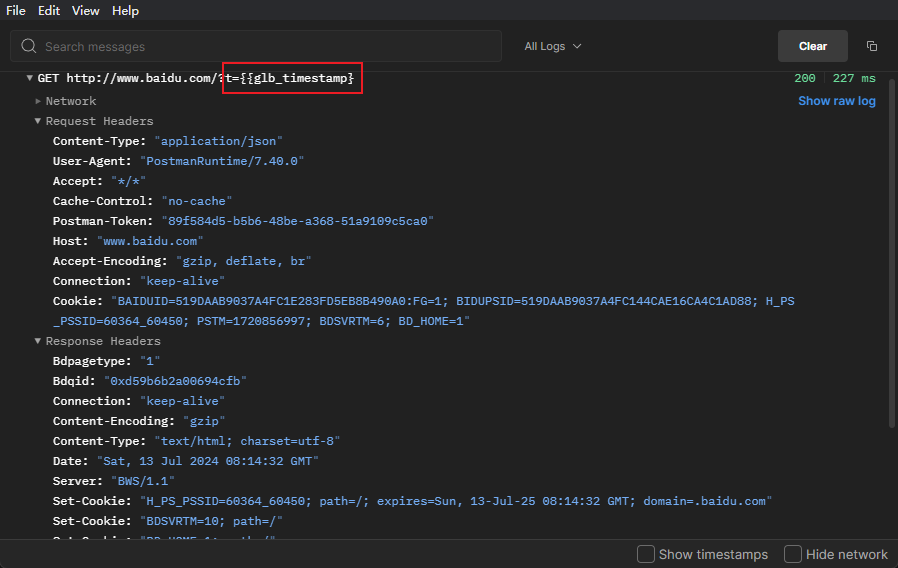Open the All Logs filter dropdown
The width and height of the screenshot is (898, 568).
(x=552, y=46)
